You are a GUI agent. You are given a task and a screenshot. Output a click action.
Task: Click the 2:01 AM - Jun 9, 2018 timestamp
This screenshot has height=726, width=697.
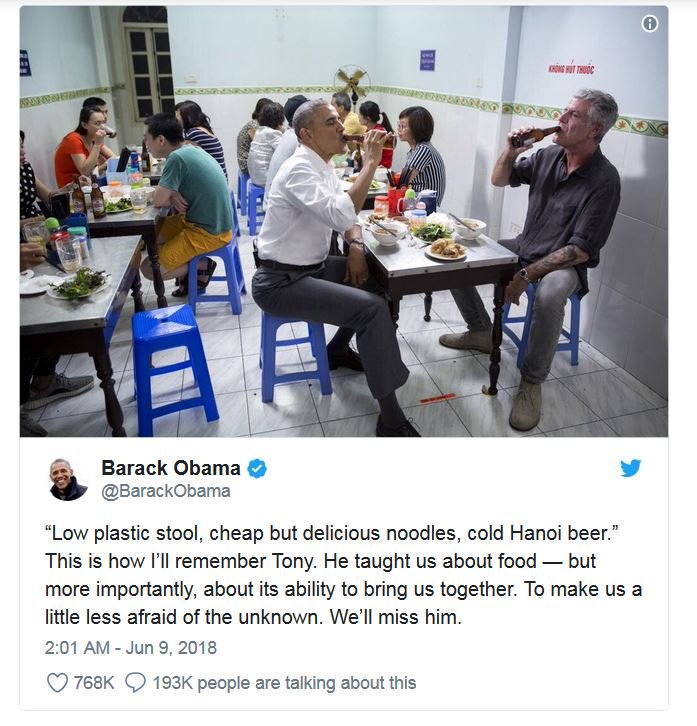point(131,648)
